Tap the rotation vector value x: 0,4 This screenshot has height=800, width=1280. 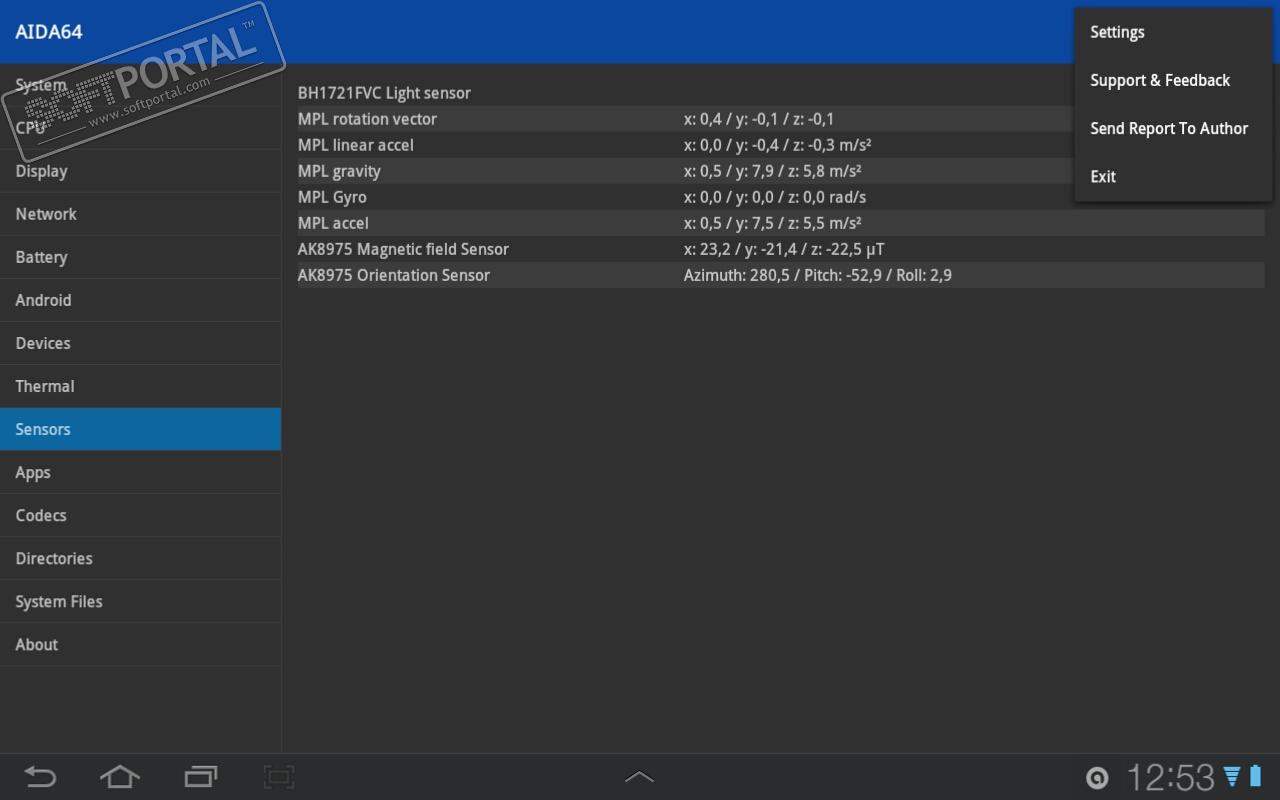coord(759,119)
